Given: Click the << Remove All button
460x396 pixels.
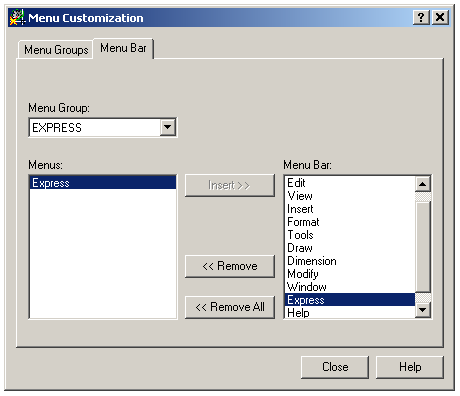Looking at the screenshot, I should (230, 307).
